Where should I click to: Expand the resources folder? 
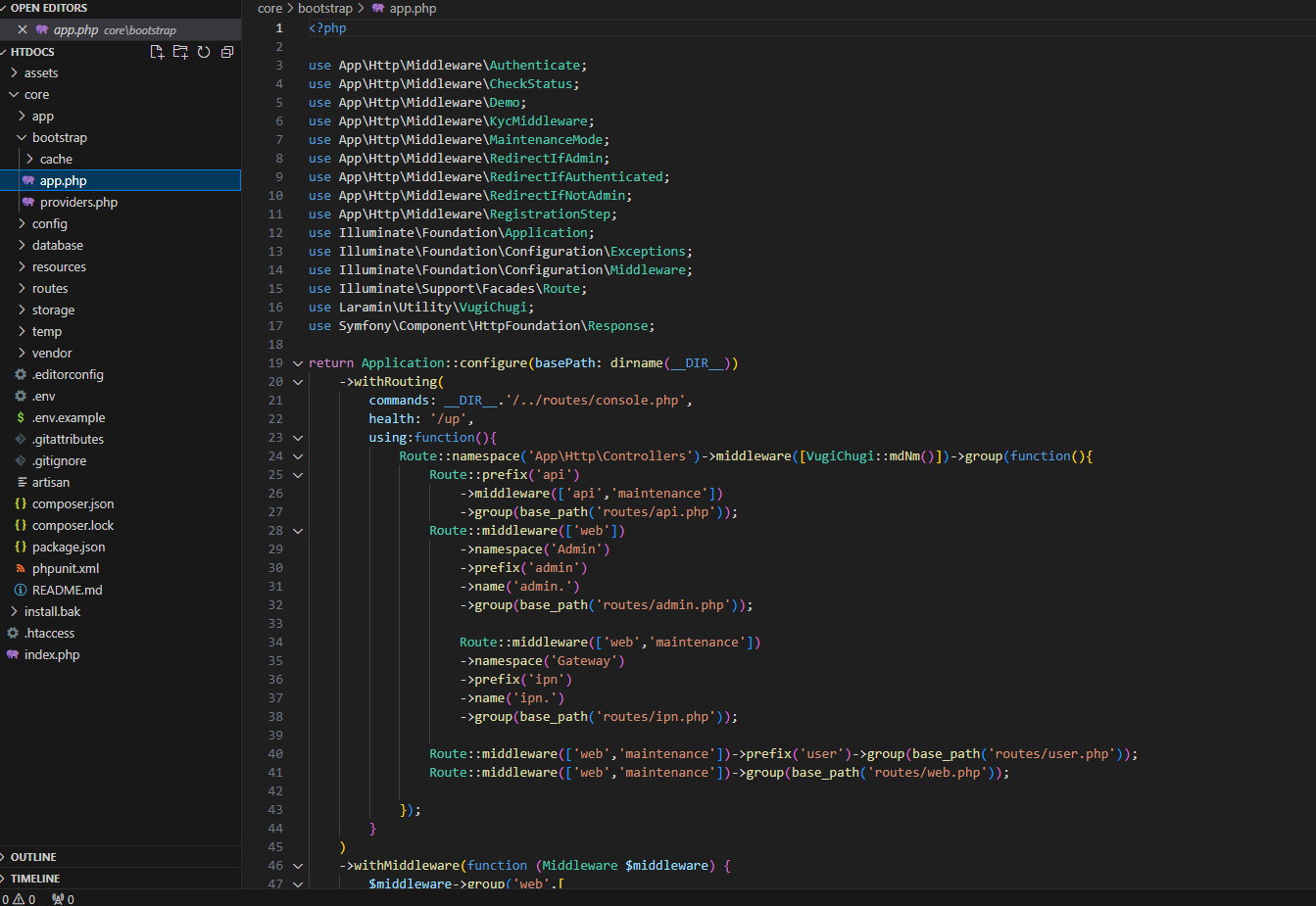(x=22, y=266)
